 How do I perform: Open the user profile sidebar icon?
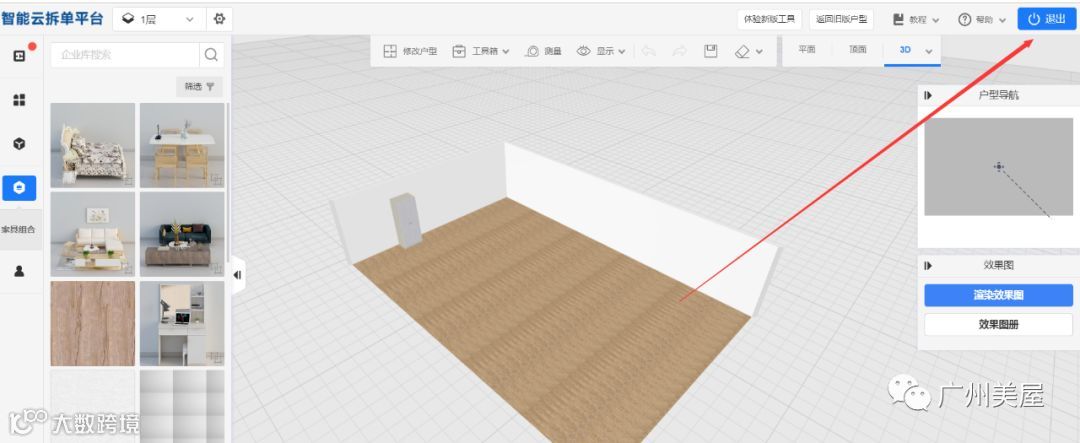pyautogui.click(x=19, y=271)
